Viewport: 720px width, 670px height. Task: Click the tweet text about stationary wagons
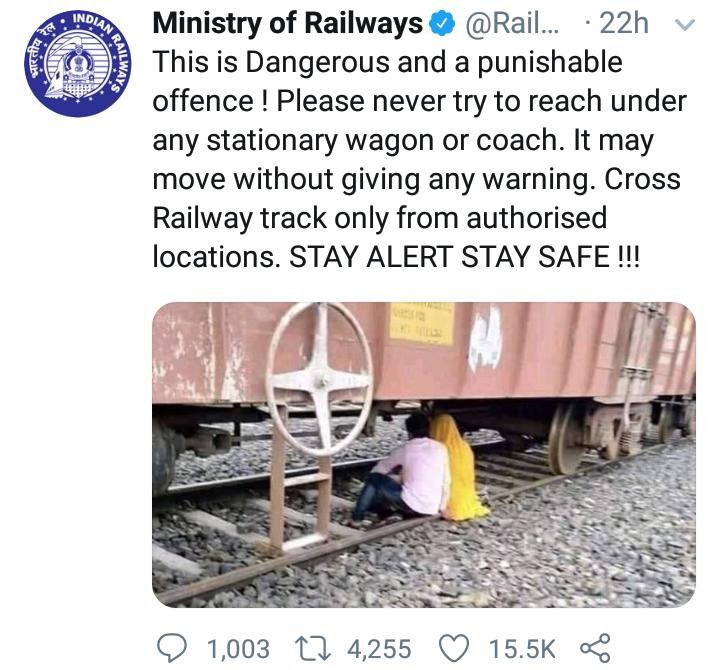point(419,159)
